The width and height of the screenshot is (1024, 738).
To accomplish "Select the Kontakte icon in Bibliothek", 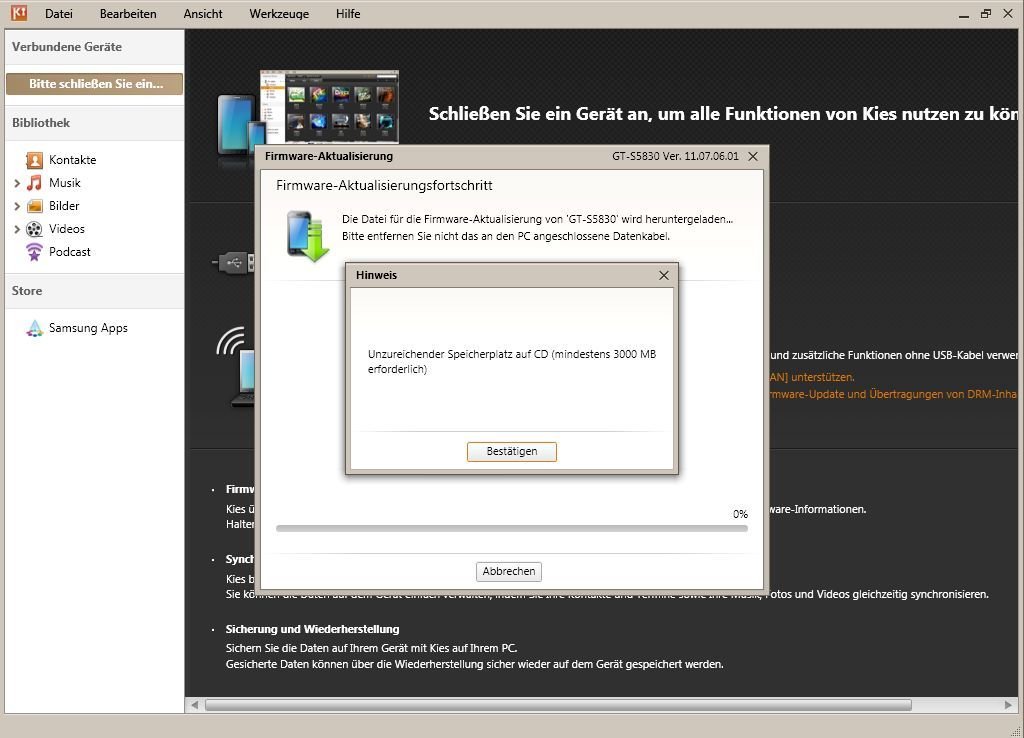I will pyautogui.click(x=34, y=160).
